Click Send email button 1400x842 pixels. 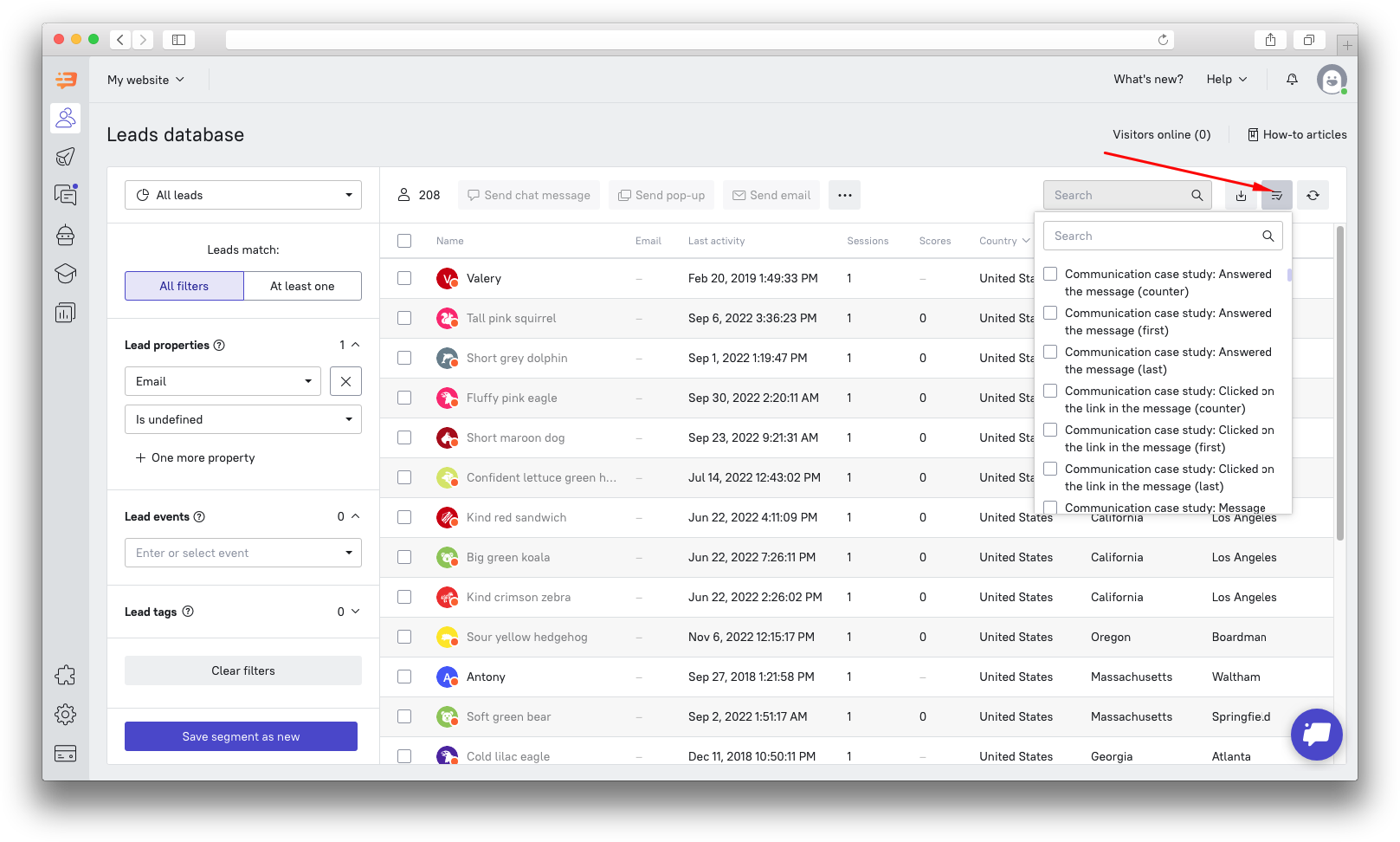[x=771, y=196]
